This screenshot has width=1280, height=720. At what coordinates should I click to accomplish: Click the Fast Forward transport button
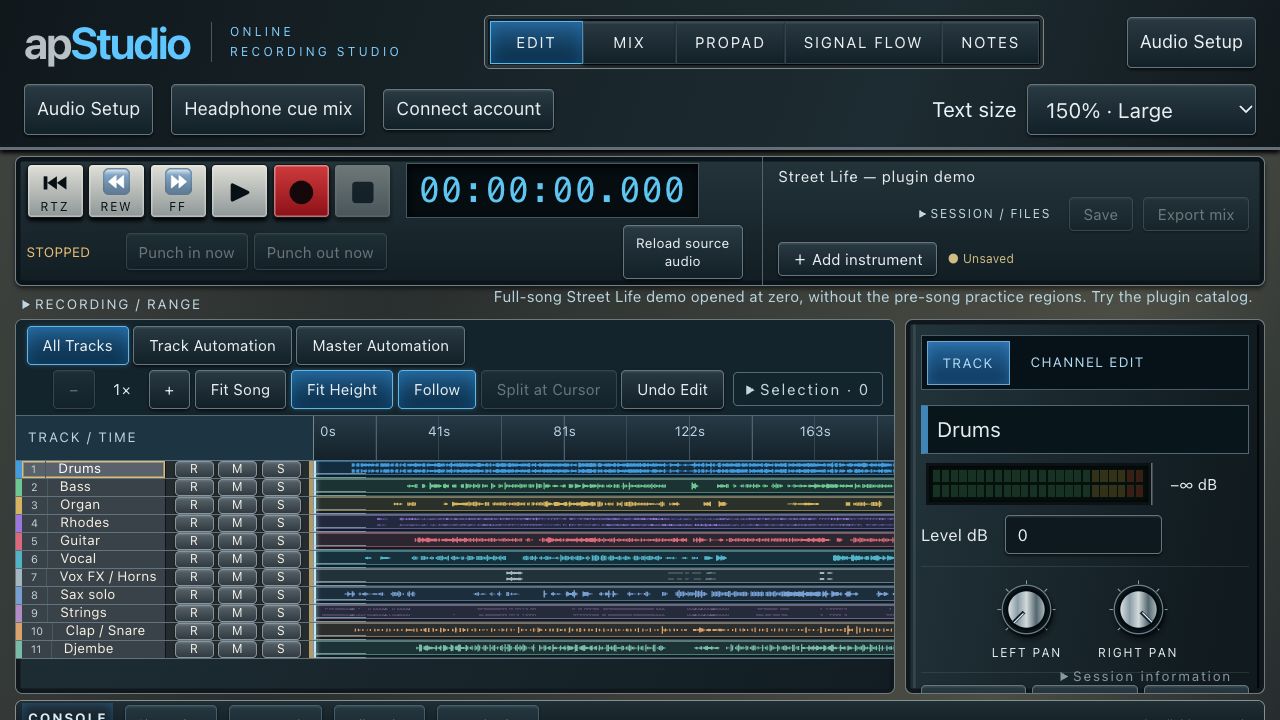click(x=178, y=191)
